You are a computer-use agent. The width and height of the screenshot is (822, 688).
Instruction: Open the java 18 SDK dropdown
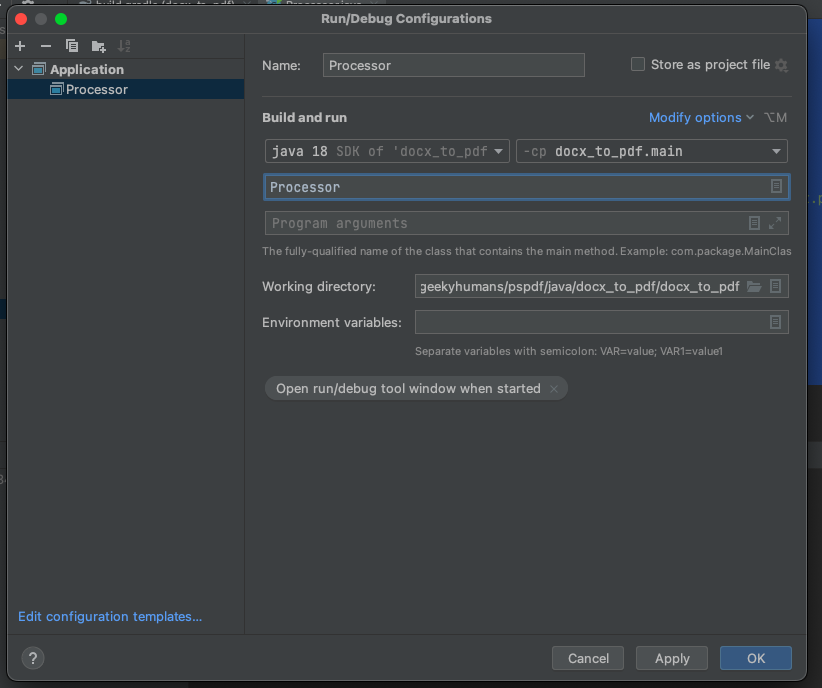[x=387, y=151]
